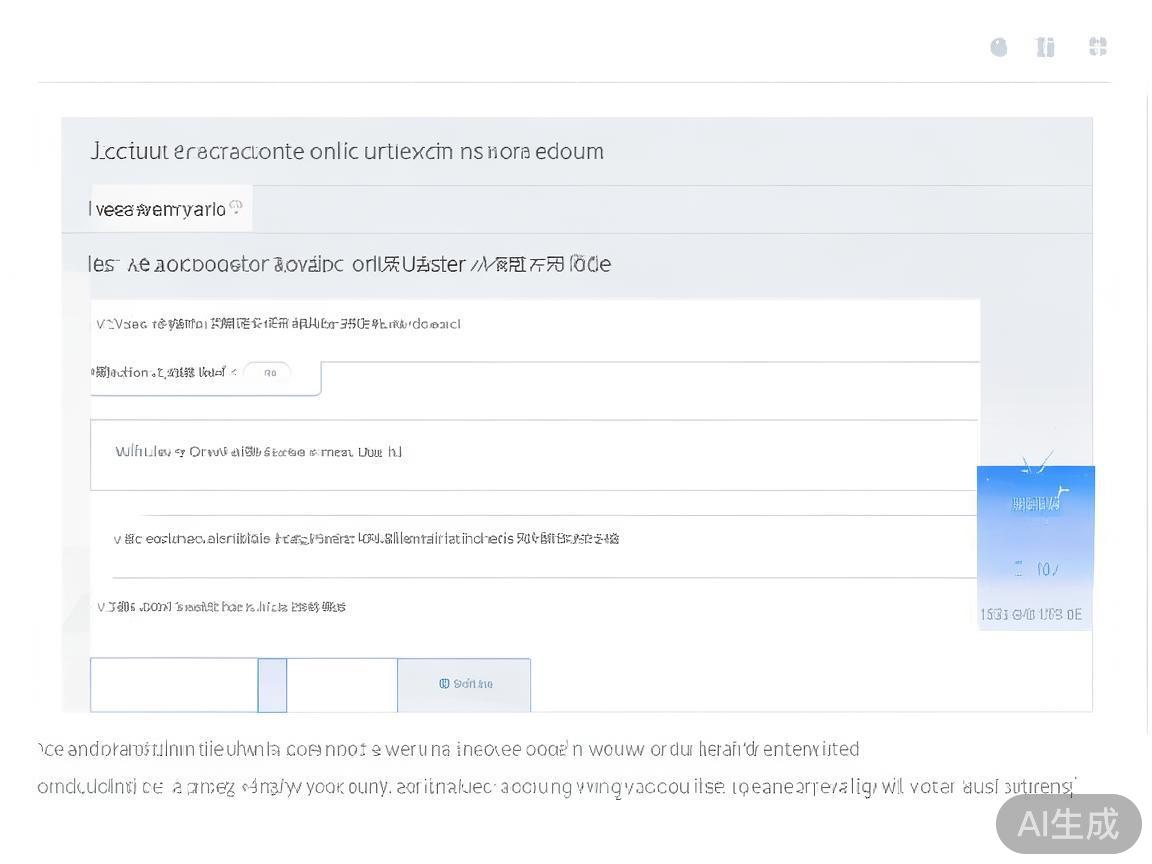Click the bordered text box in the form middle

[533, 455]
